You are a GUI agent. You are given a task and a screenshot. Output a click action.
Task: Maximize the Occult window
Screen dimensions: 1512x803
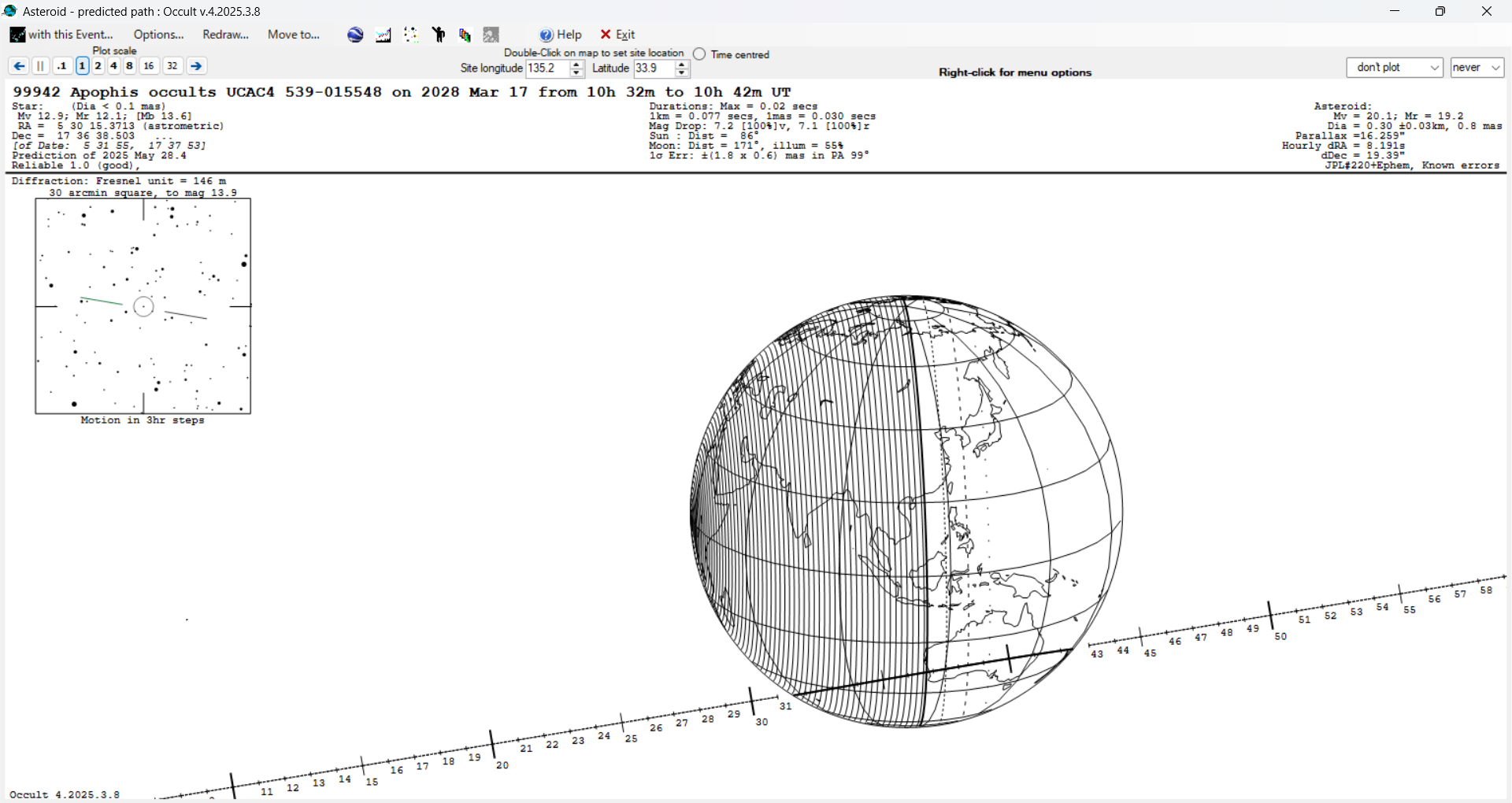[x=1440, y=11]
